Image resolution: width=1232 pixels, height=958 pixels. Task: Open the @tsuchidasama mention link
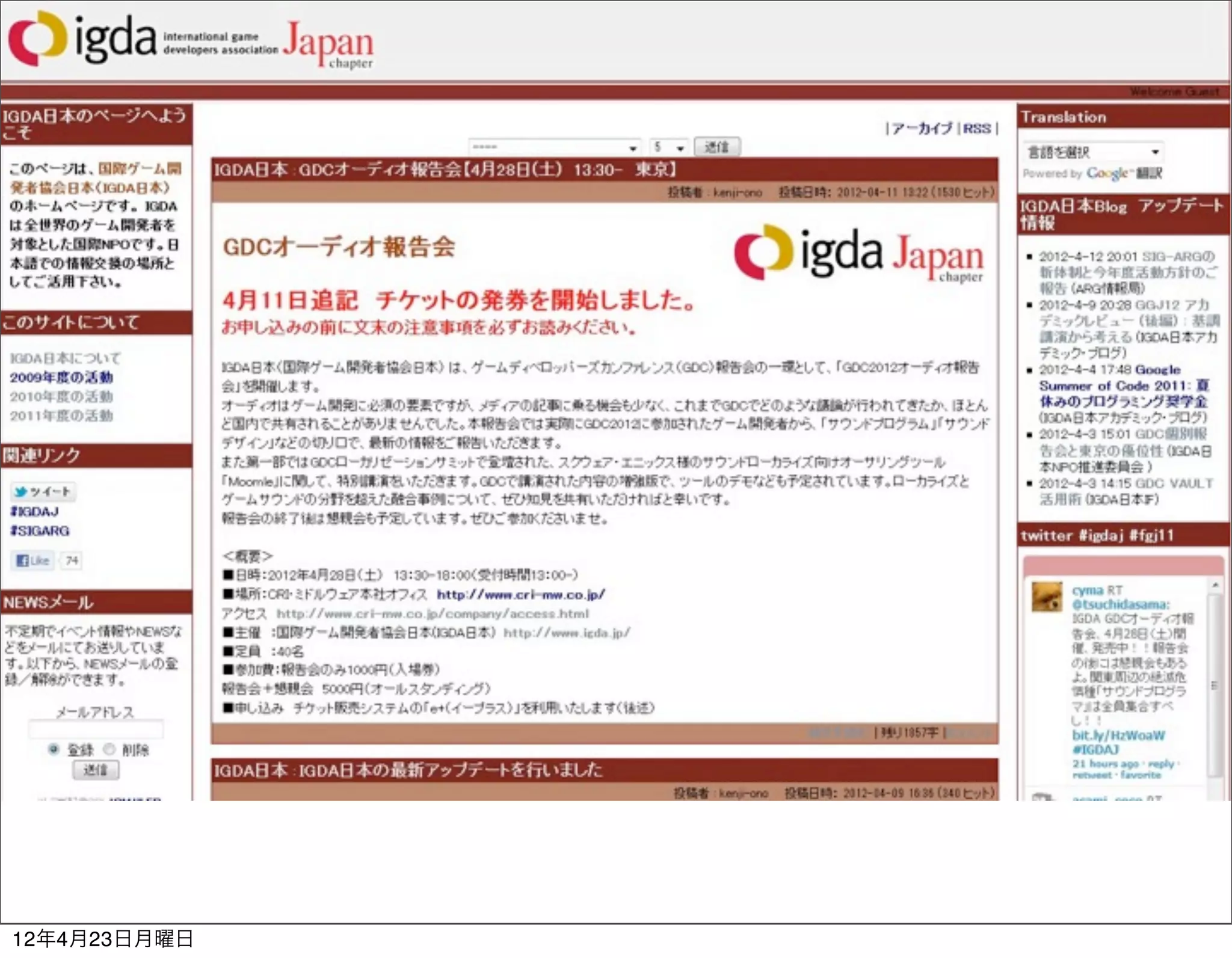(x=1121, y=604)
